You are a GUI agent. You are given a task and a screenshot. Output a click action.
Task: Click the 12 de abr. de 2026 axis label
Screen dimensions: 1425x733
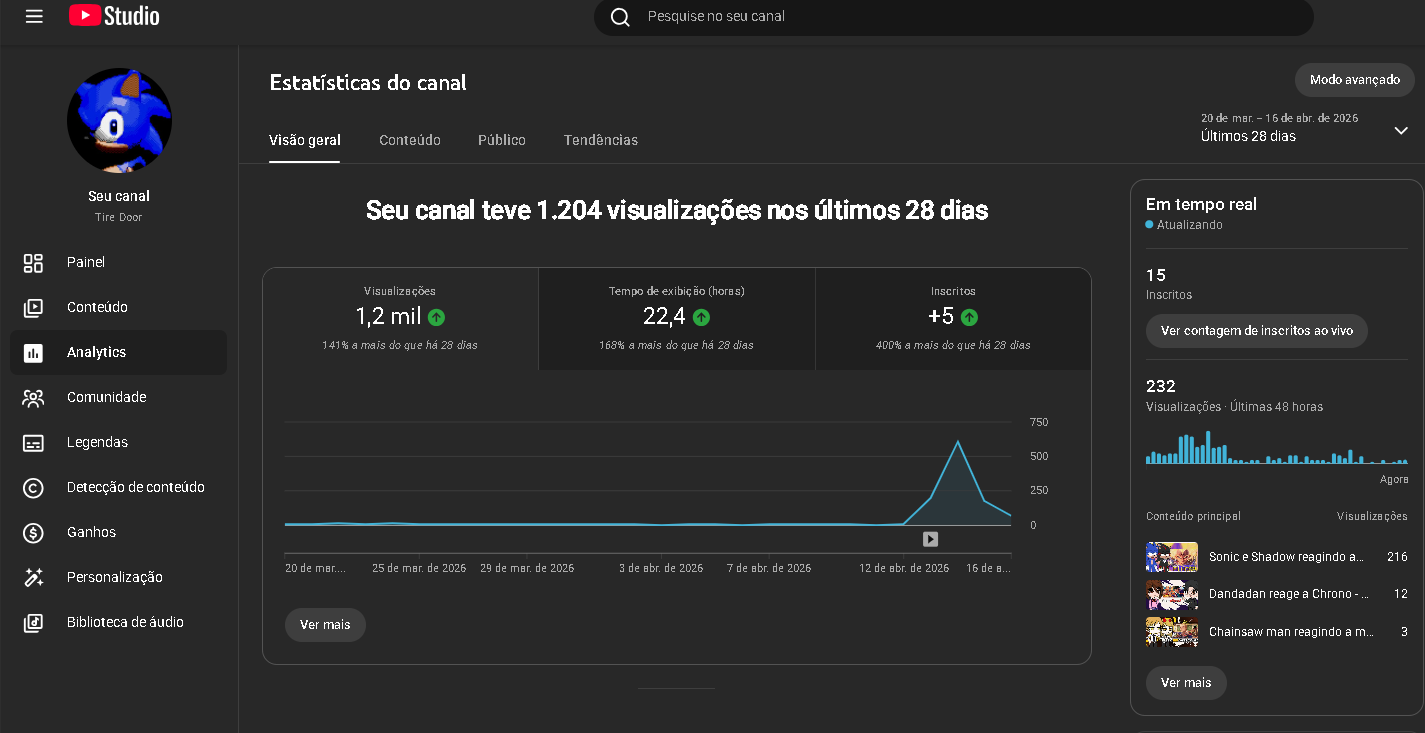[x=904, y=568]
